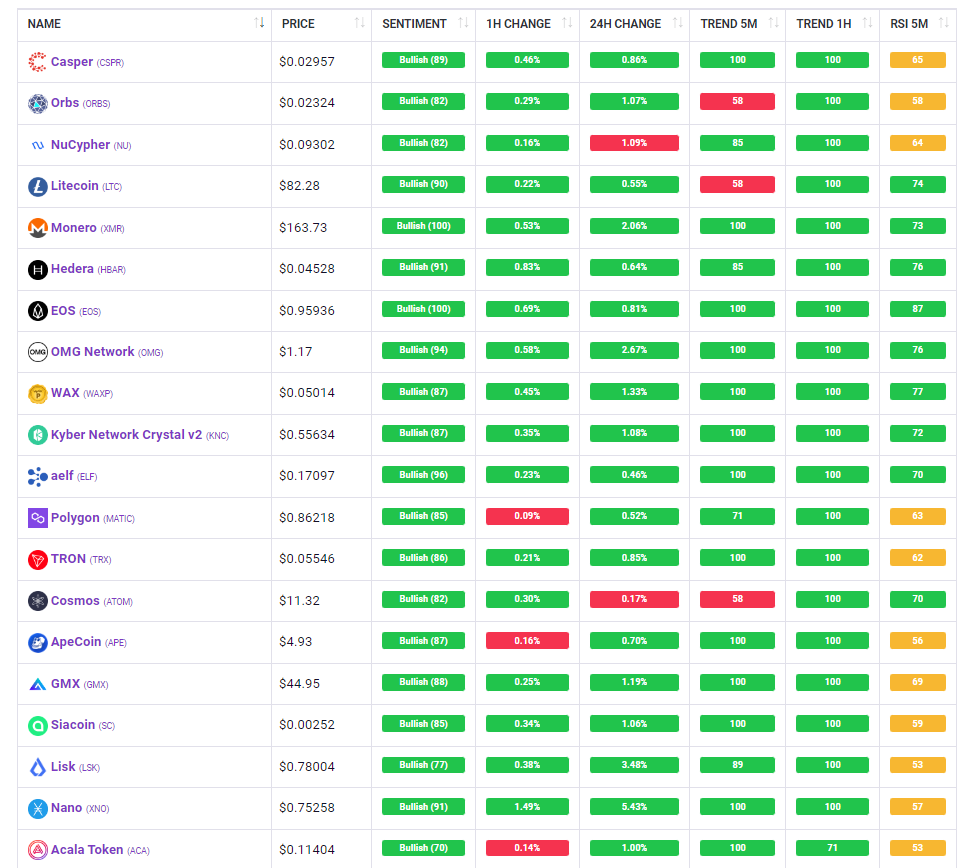The width and height of the screenshot is (968, 868).
Task: Open the OMG Network coin link
Action: pos(92,352)
